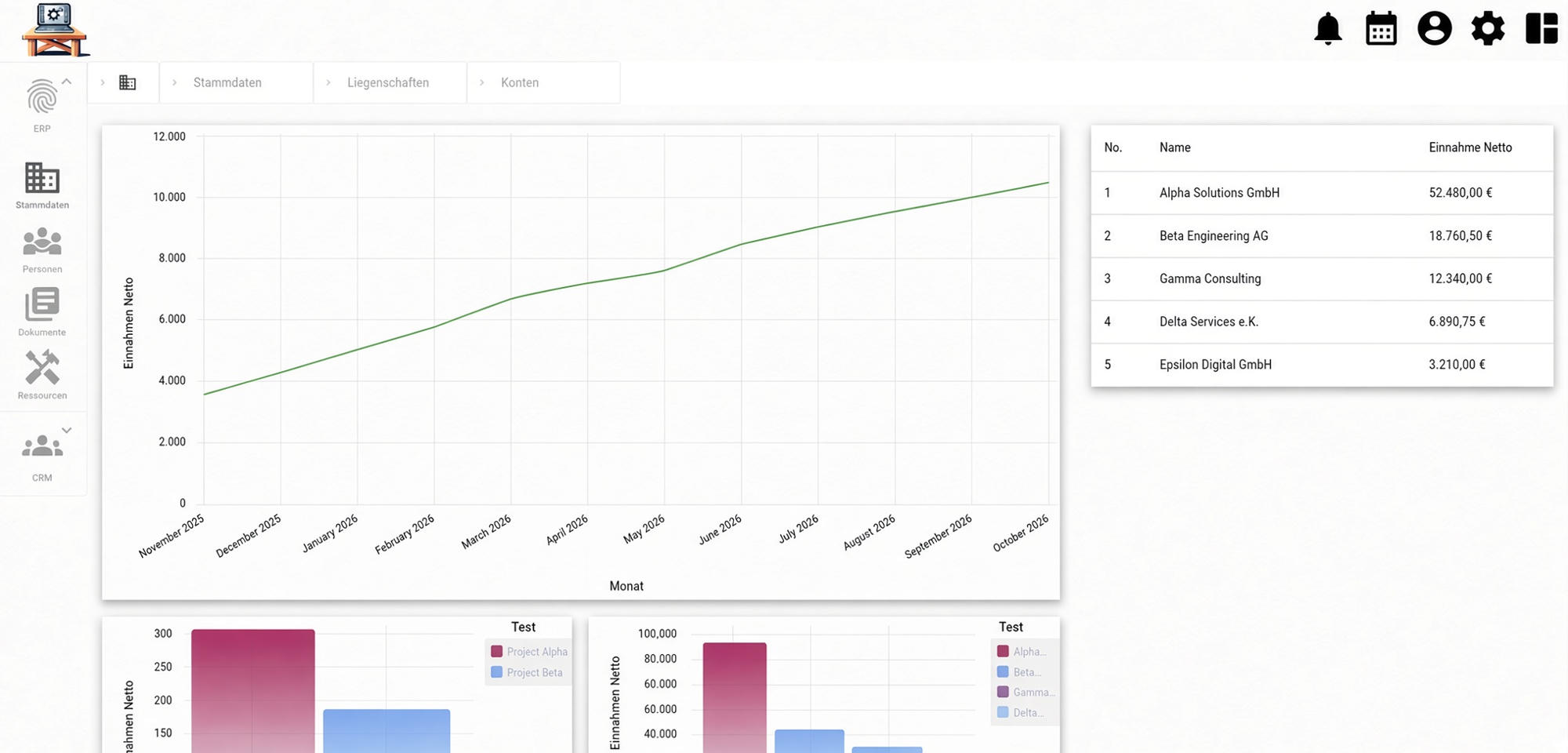Select Beta Engineering AG row
The height and width of the screenshot is (753, 1568).
pos(1322,236)
